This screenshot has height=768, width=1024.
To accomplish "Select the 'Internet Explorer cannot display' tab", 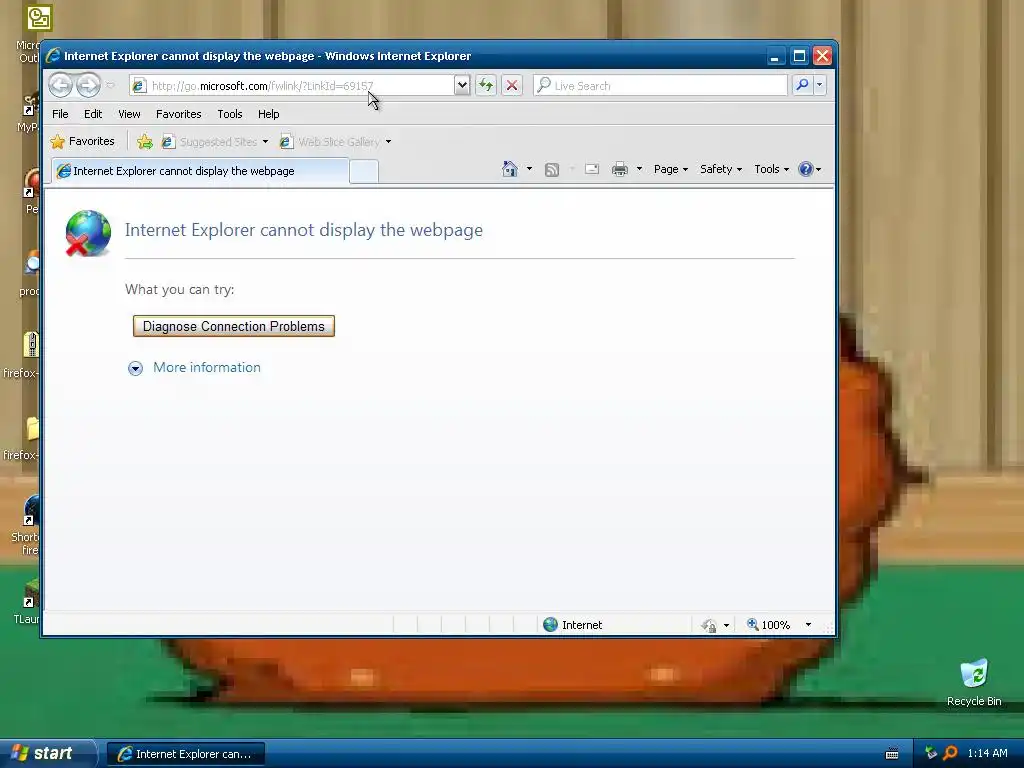I will point(200,171).
